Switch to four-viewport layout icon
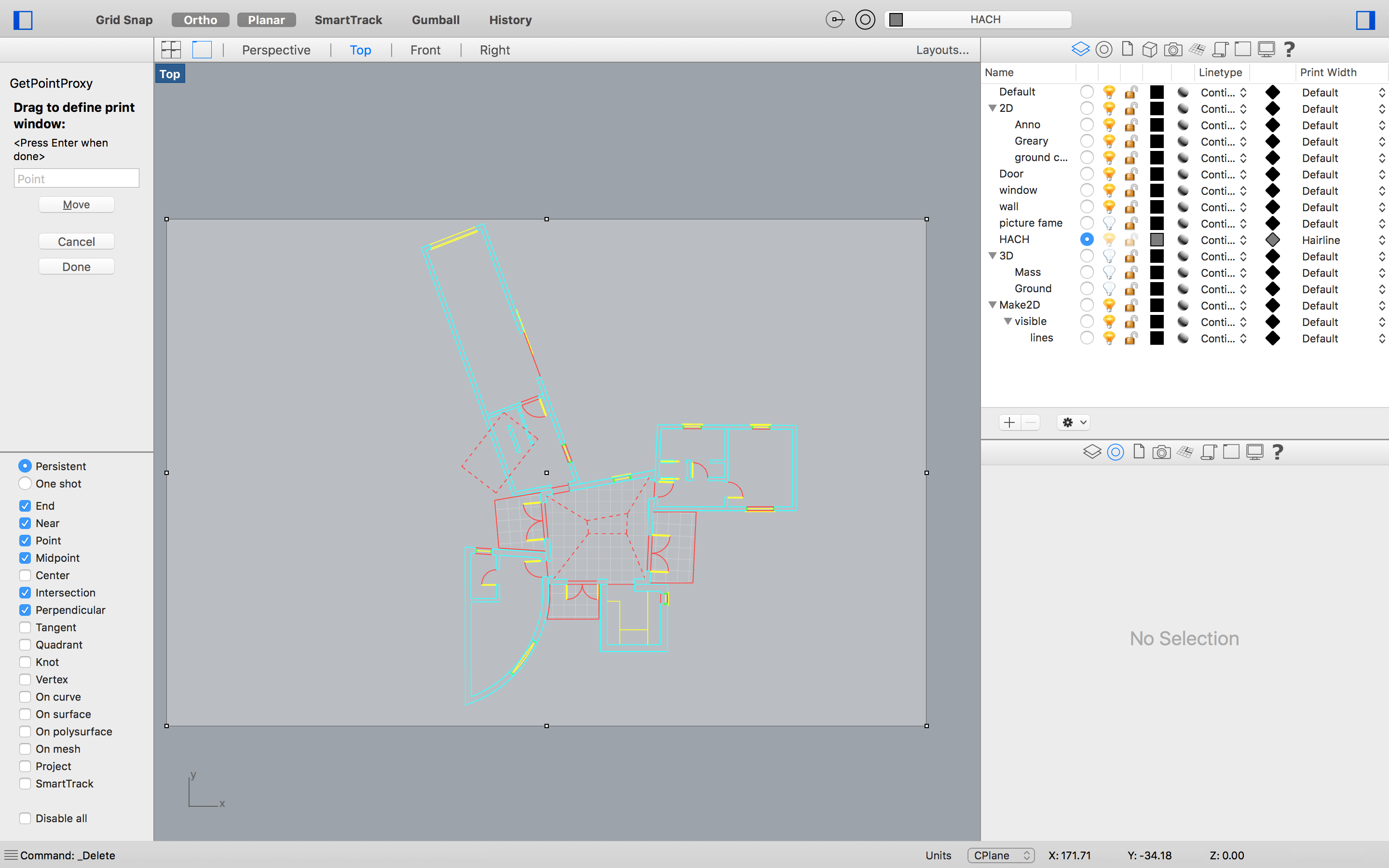The width and height of the screenshot is (1389, 868). click(171, 50)
